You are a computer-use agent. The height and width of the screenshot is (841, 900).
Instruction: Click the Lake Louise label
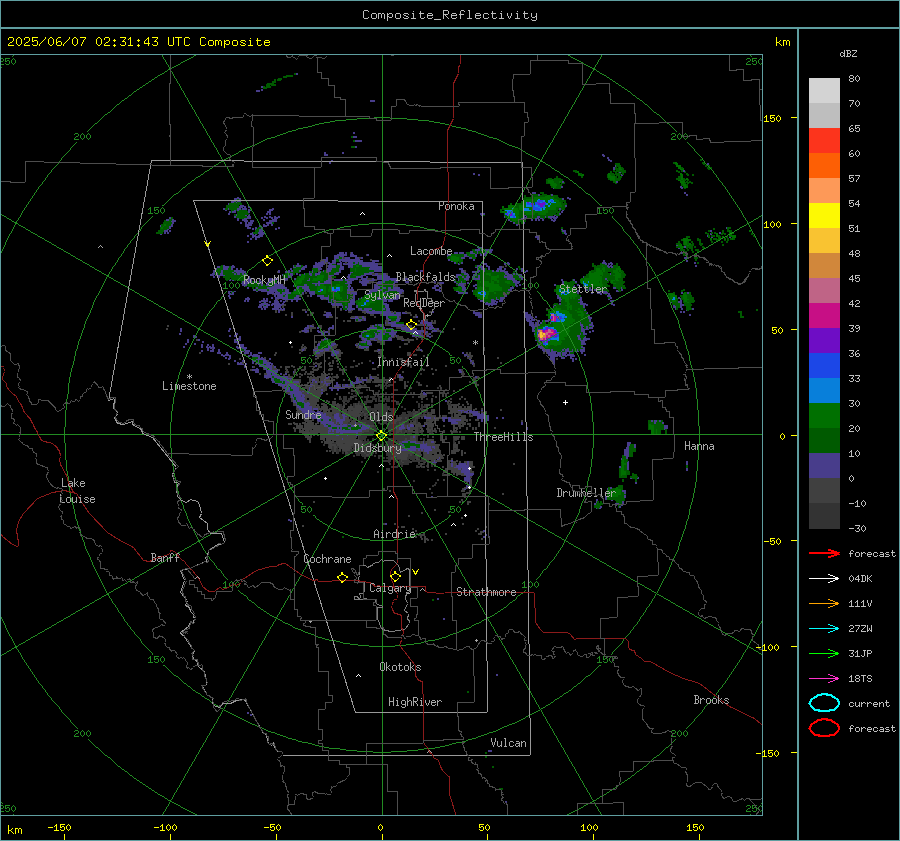click(77, 491)
